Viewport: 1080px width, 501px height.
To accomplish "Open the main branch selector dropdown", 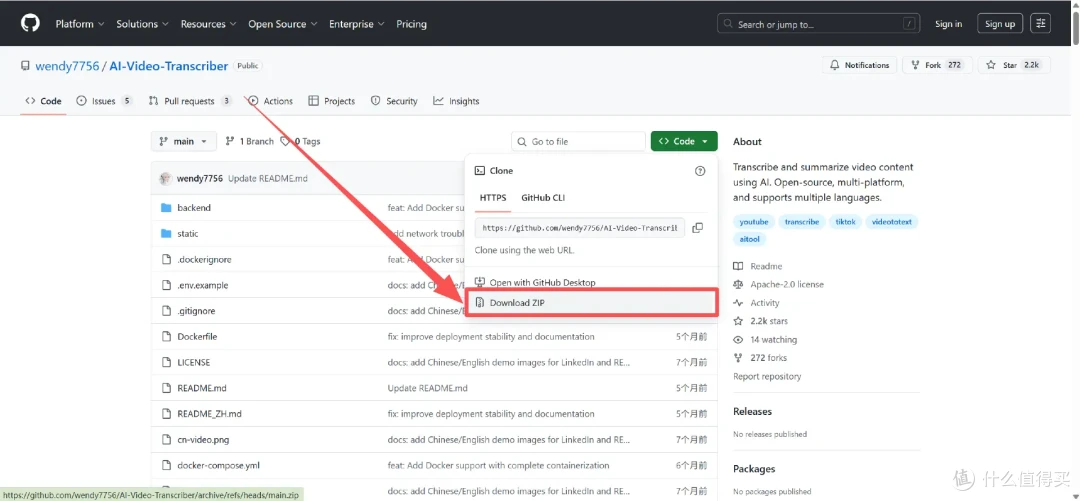I will pyautogui.click(x=184, y=141).
